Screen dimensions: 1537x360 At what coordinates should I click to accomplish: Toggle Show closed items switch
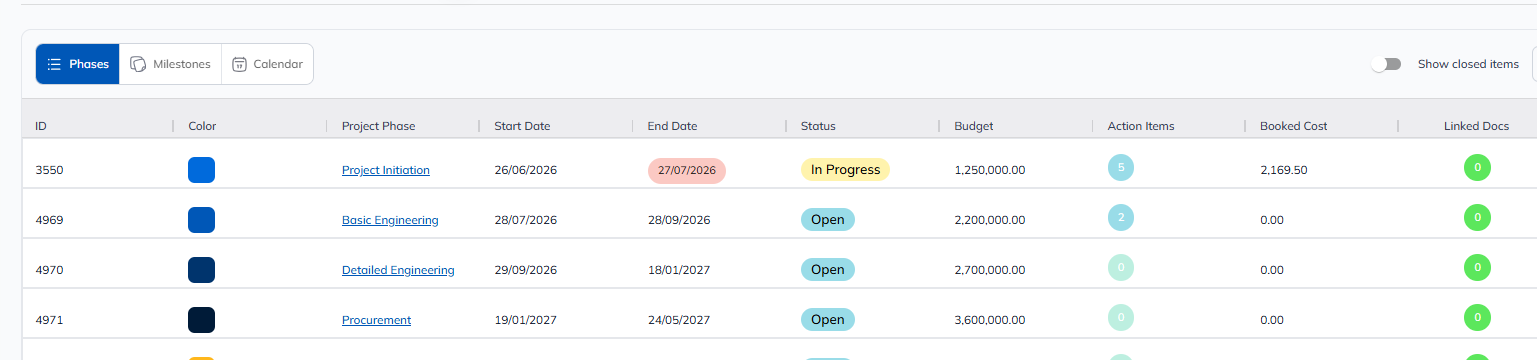1386,64
